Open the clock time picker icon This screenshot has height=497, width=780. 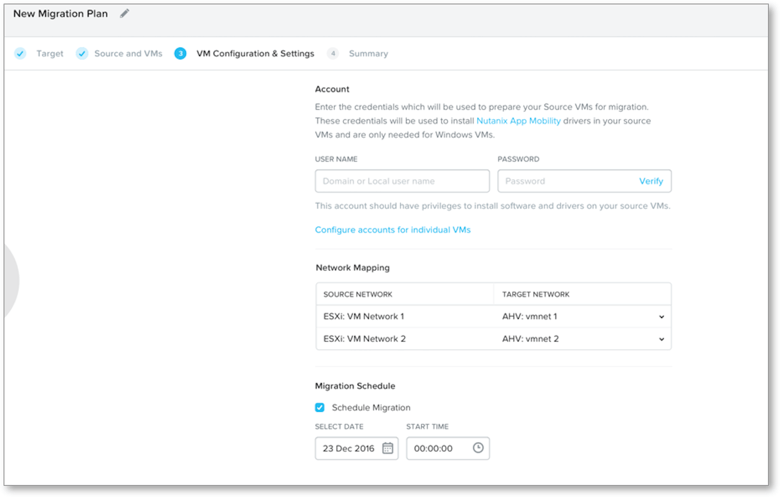pyautogui.click(x=478, y=448)
